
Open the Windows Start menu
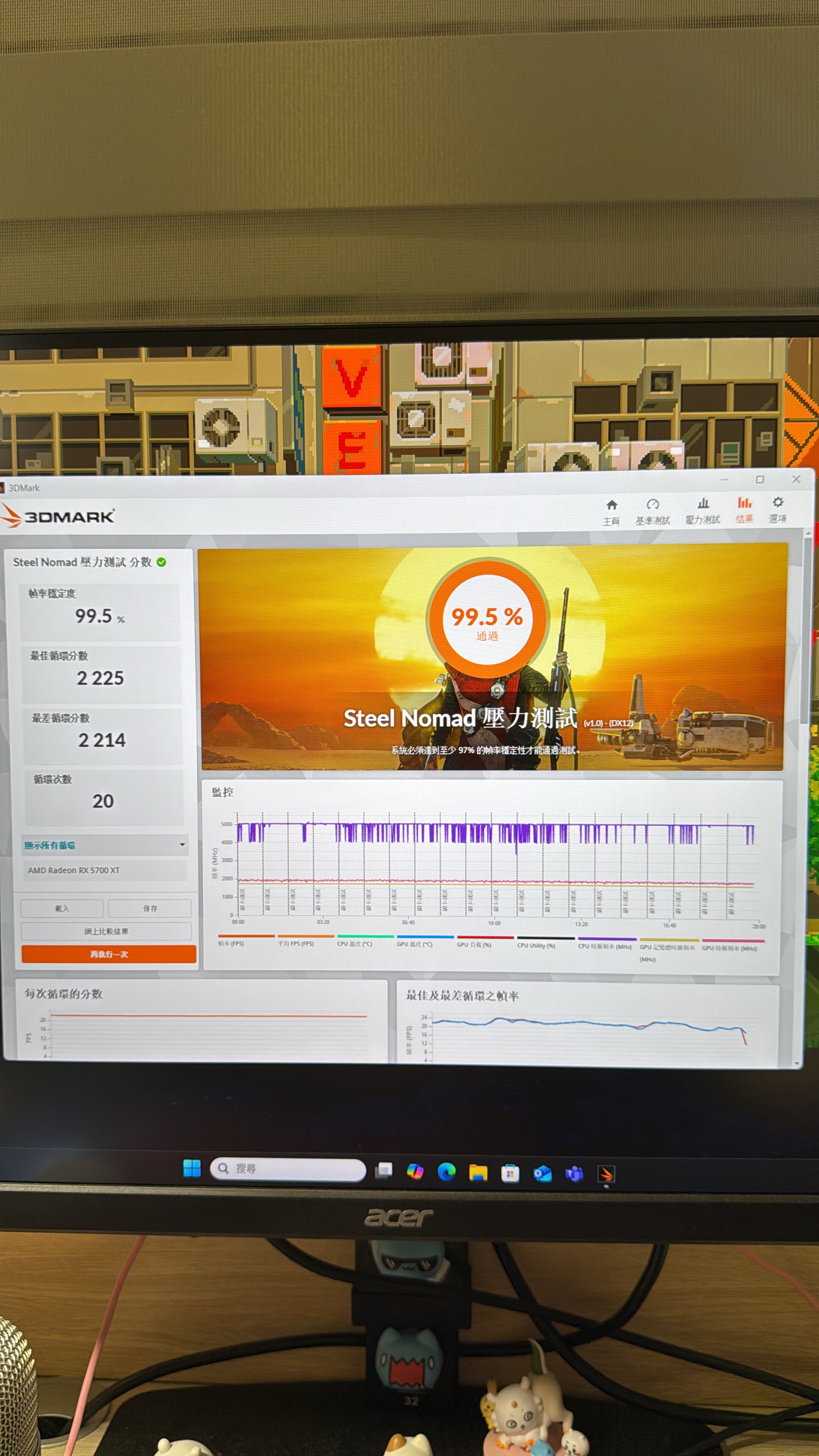click(192, 1168)
